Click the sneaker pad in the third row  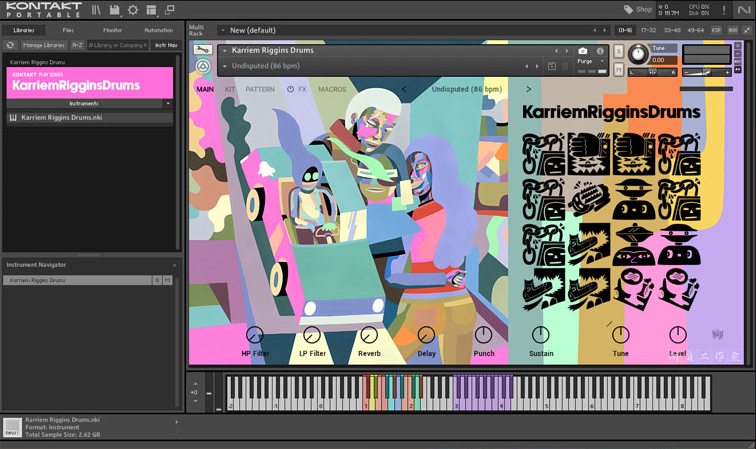click(589, 244)
